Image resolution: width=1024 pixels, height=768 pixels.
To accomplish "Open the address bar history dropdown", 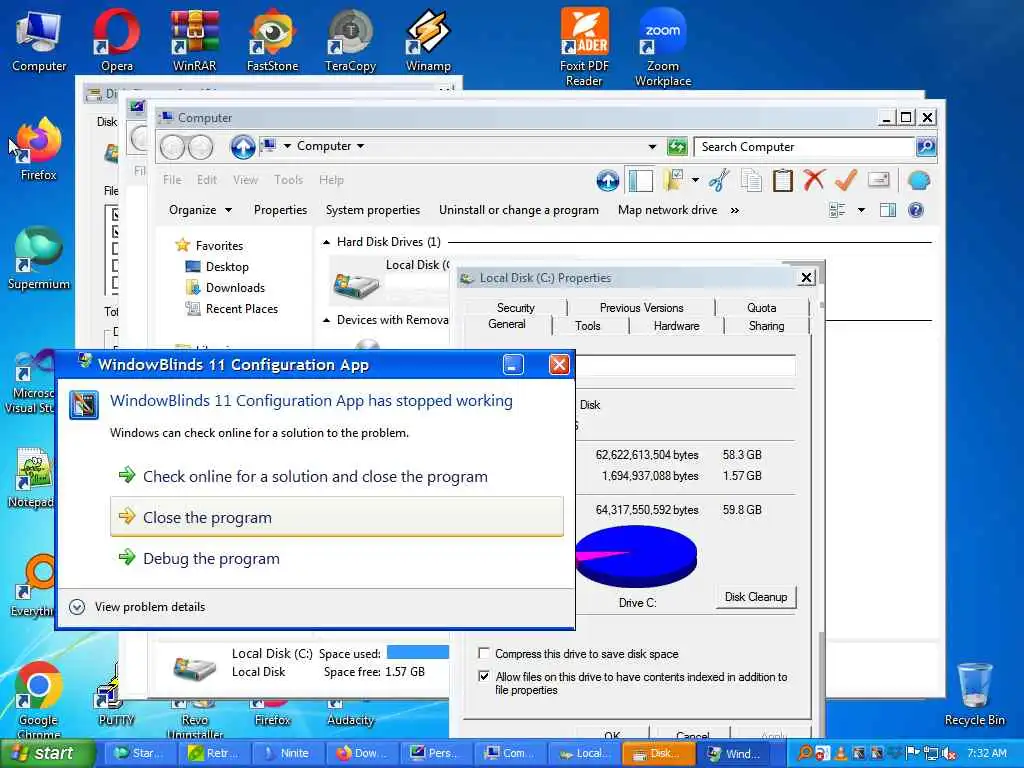I will click(x=652, y=147).
